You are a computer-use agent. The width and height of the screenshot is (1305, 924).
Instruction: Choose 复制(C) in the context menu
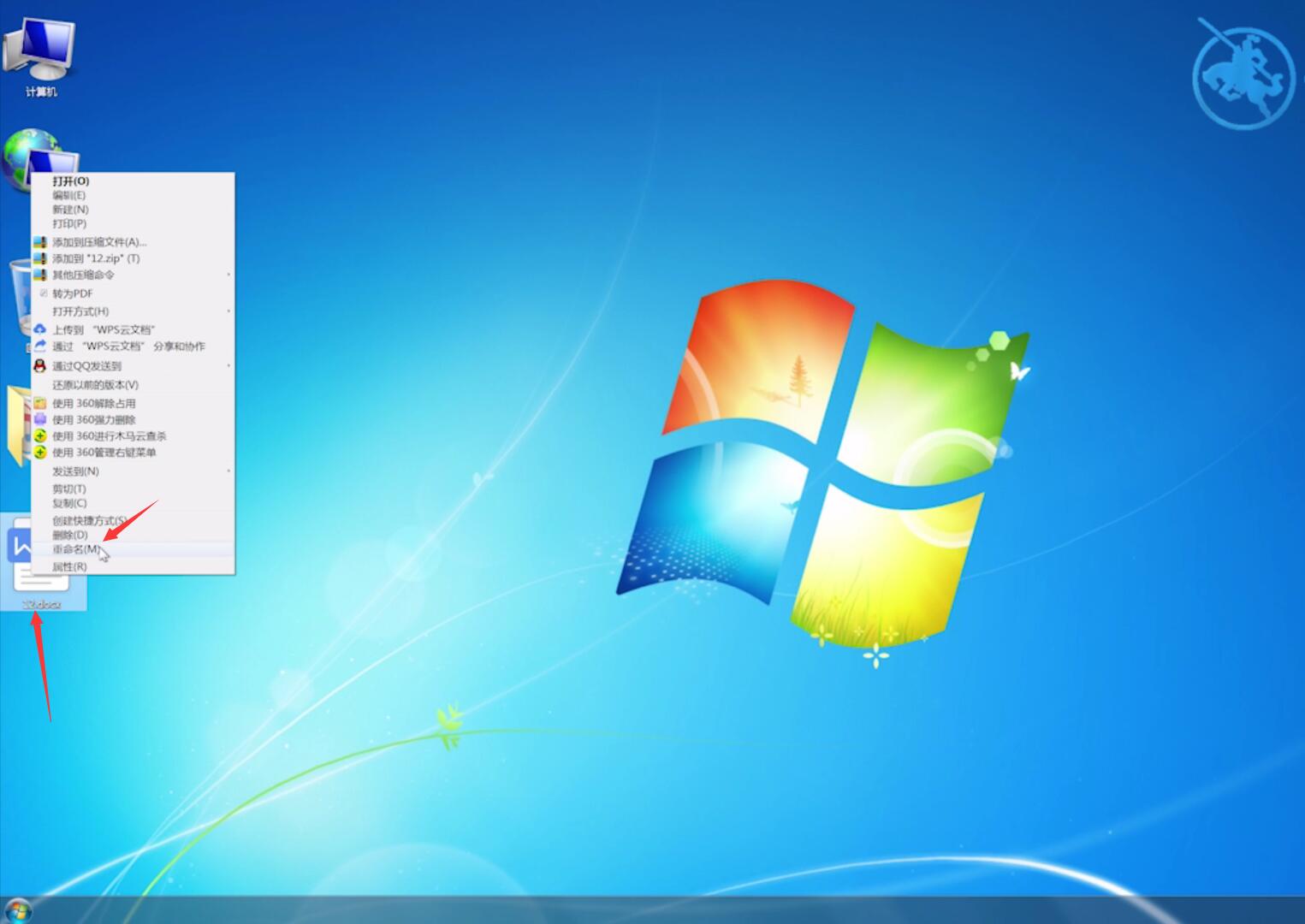(133, 503)
